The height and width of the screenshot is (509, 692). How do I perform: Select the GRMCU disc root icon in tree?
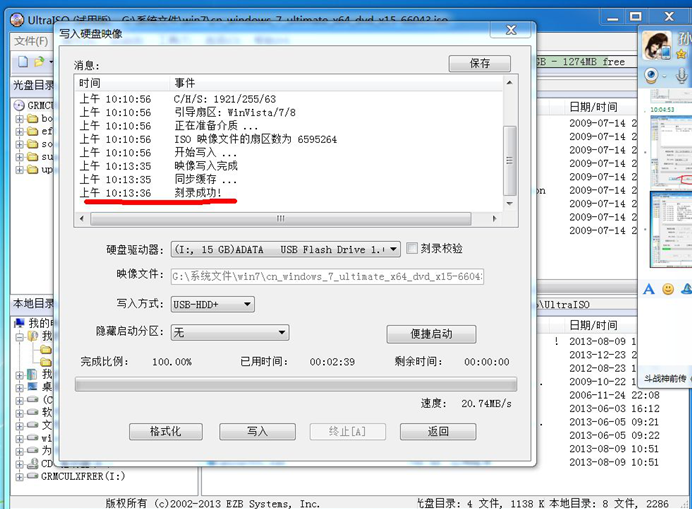click(19, 106)
